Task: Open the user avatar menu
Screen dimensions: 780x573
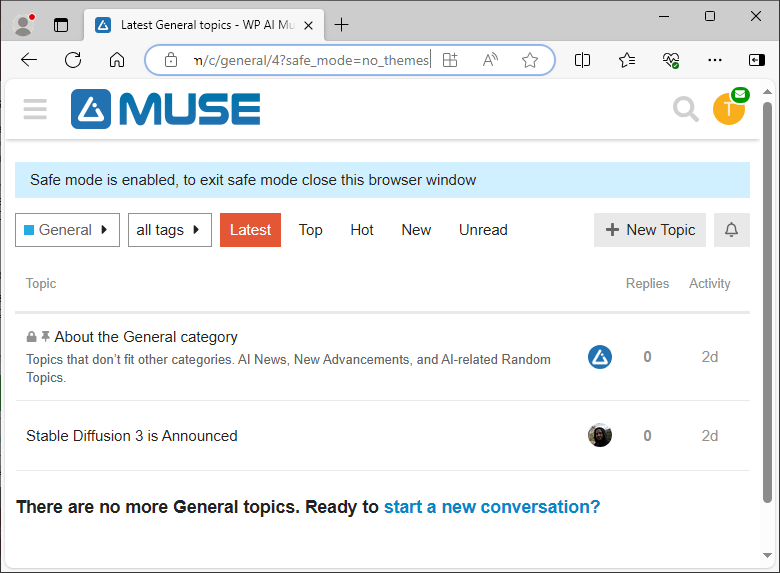Action: tap(729, 109)
